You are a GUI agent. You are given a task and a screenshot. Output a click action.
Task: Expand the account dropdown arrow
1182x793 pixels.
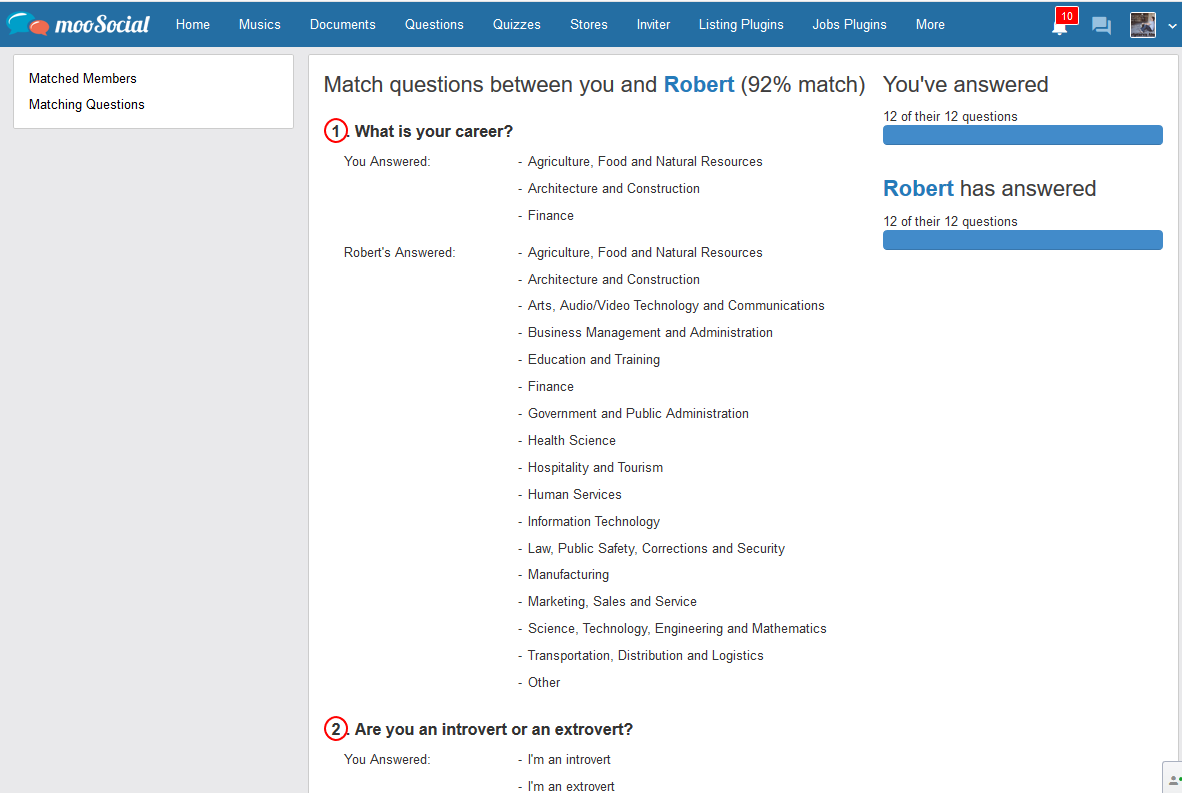coord(1172,26)
